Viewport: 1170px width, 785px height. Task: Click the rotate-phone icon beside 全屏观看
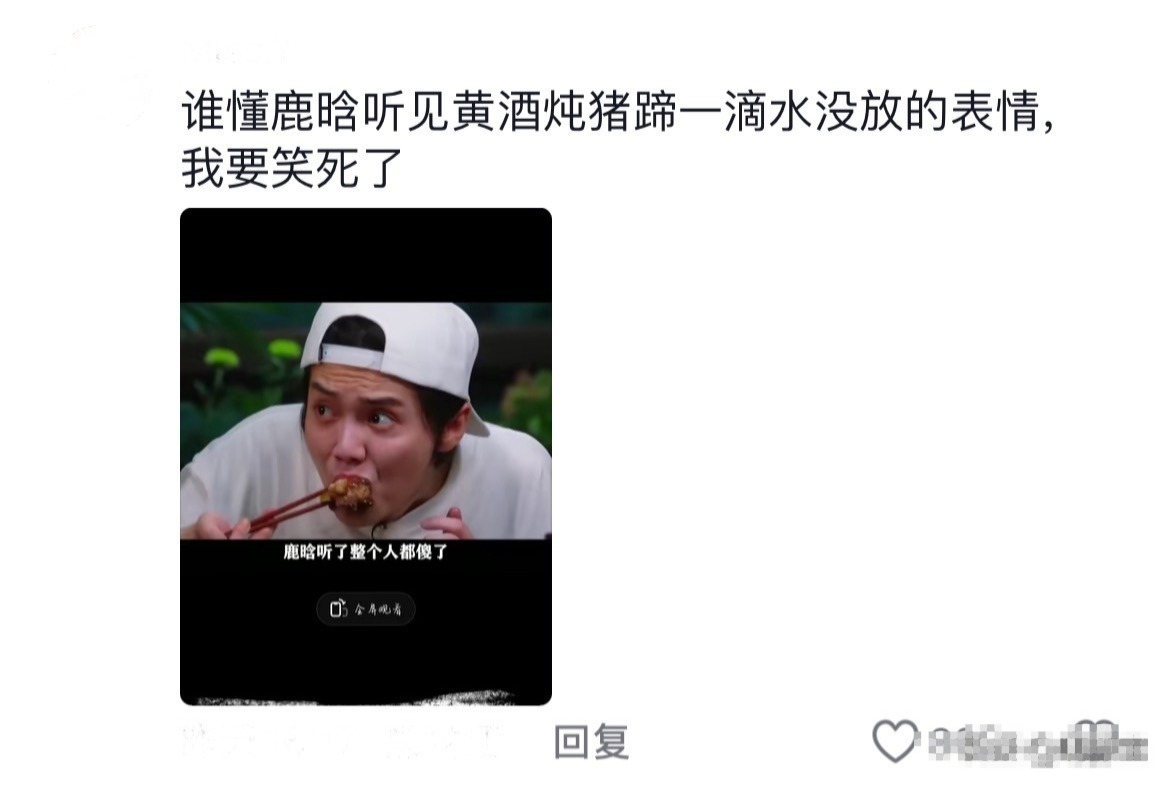point(339,609)
